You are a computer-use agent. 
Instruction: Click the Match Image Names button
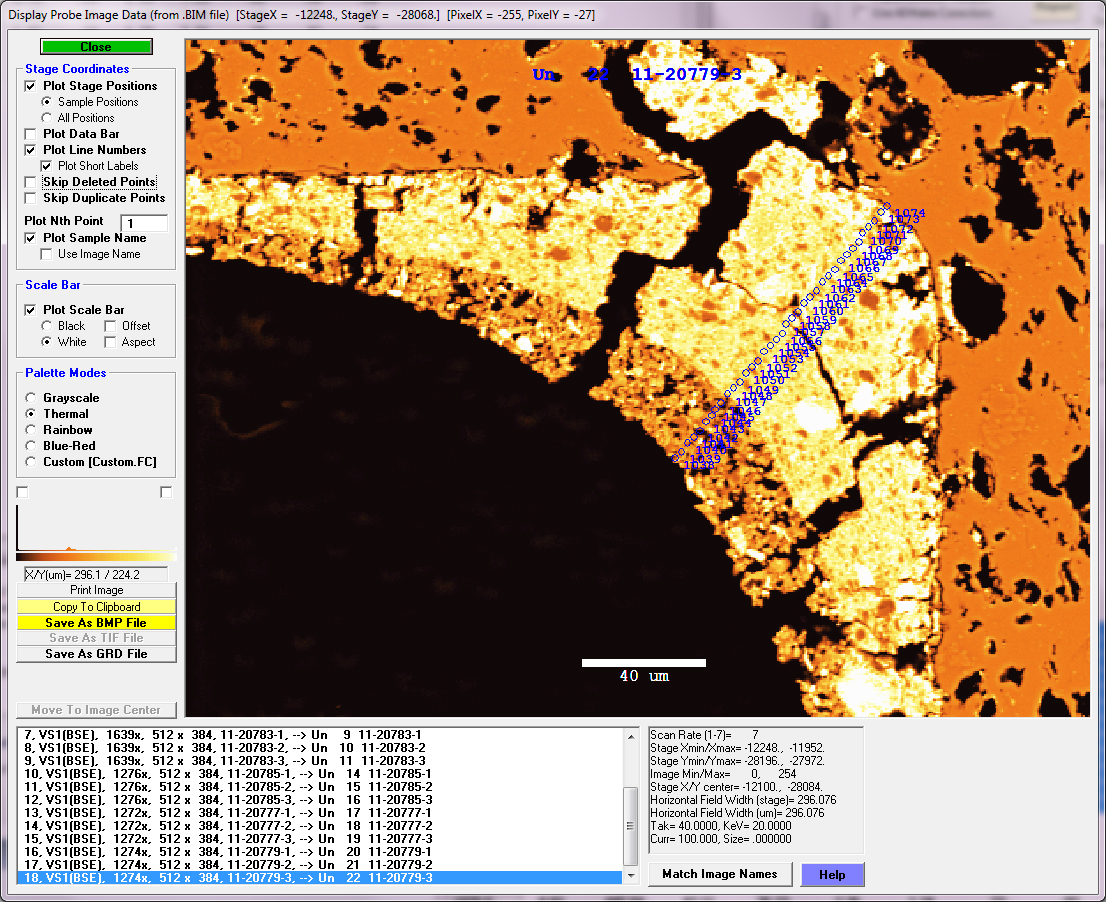[x=720, y=875]
